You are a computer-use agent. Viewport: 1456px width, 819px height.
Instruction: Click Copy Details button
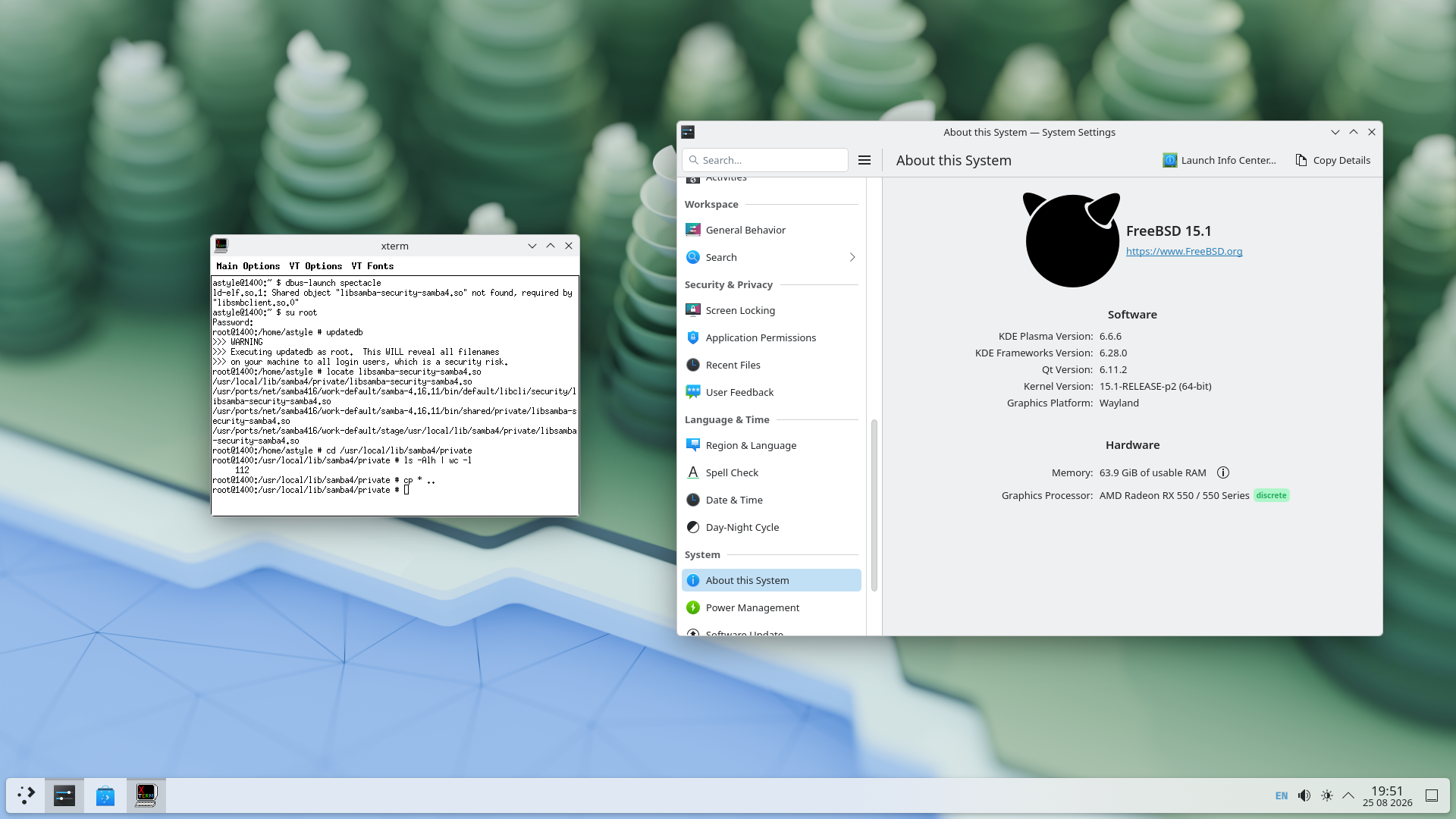(1333, 160)
